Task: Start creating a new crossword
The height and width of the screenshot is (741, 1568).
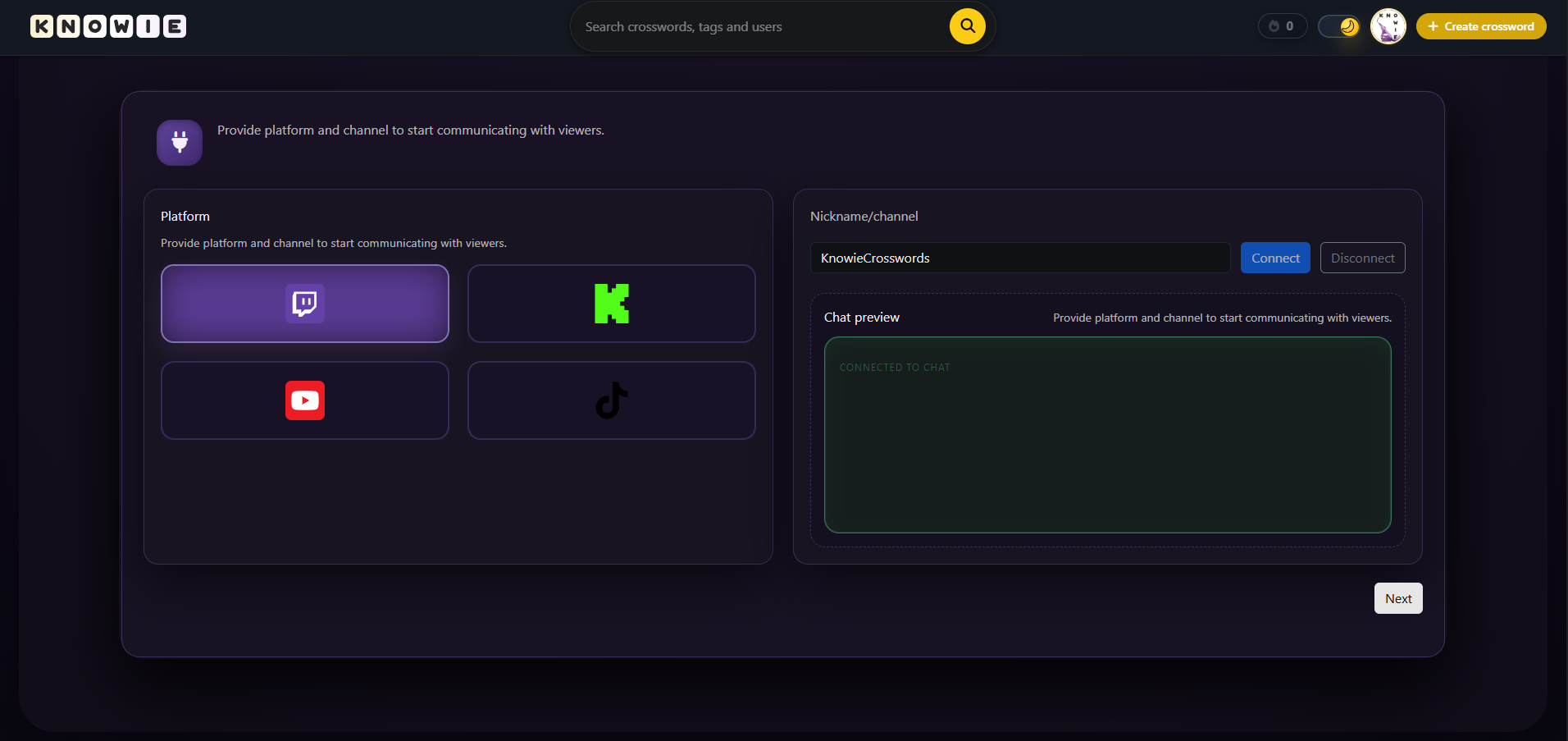Action: (1480, 25)
